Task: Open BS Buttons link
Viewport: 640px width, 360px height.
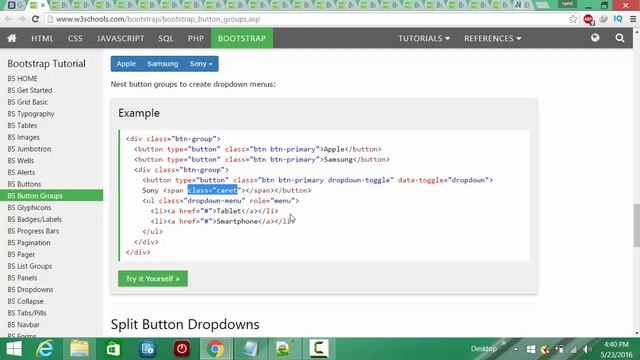Action: pyautogui.click(x=24, y=184)
